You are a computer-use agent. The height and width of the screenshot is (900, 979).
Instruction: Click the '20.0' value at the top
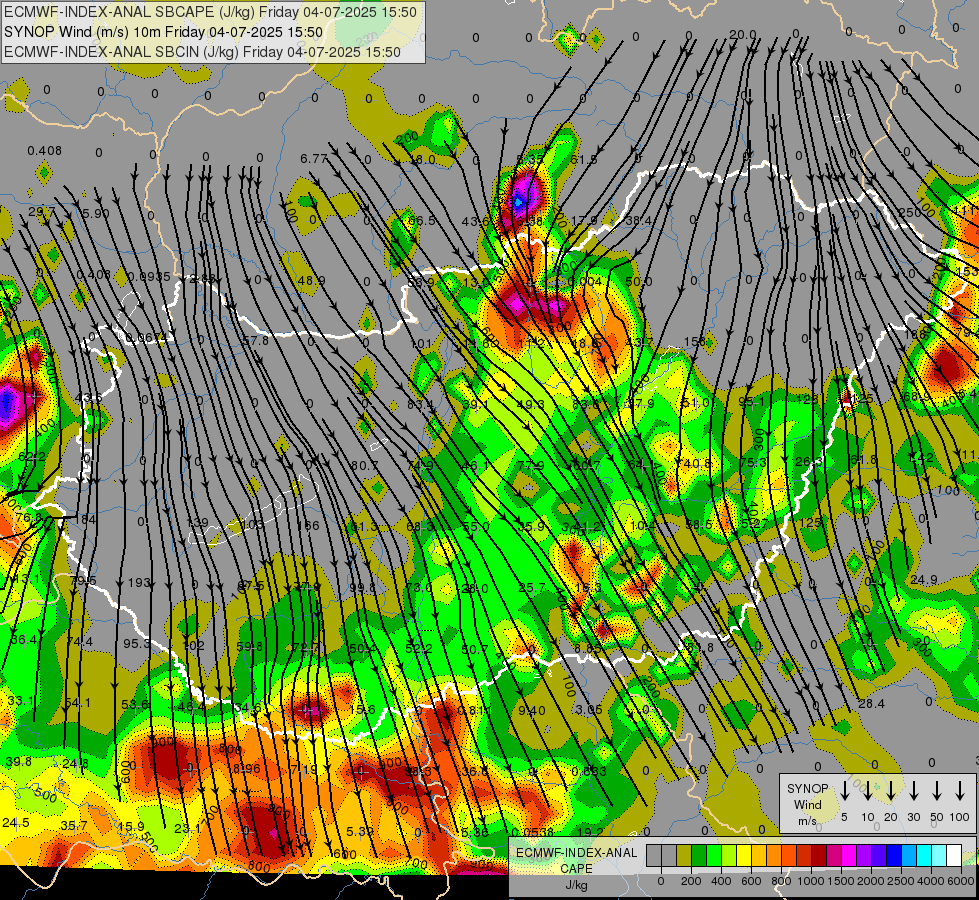coord(742,35)
